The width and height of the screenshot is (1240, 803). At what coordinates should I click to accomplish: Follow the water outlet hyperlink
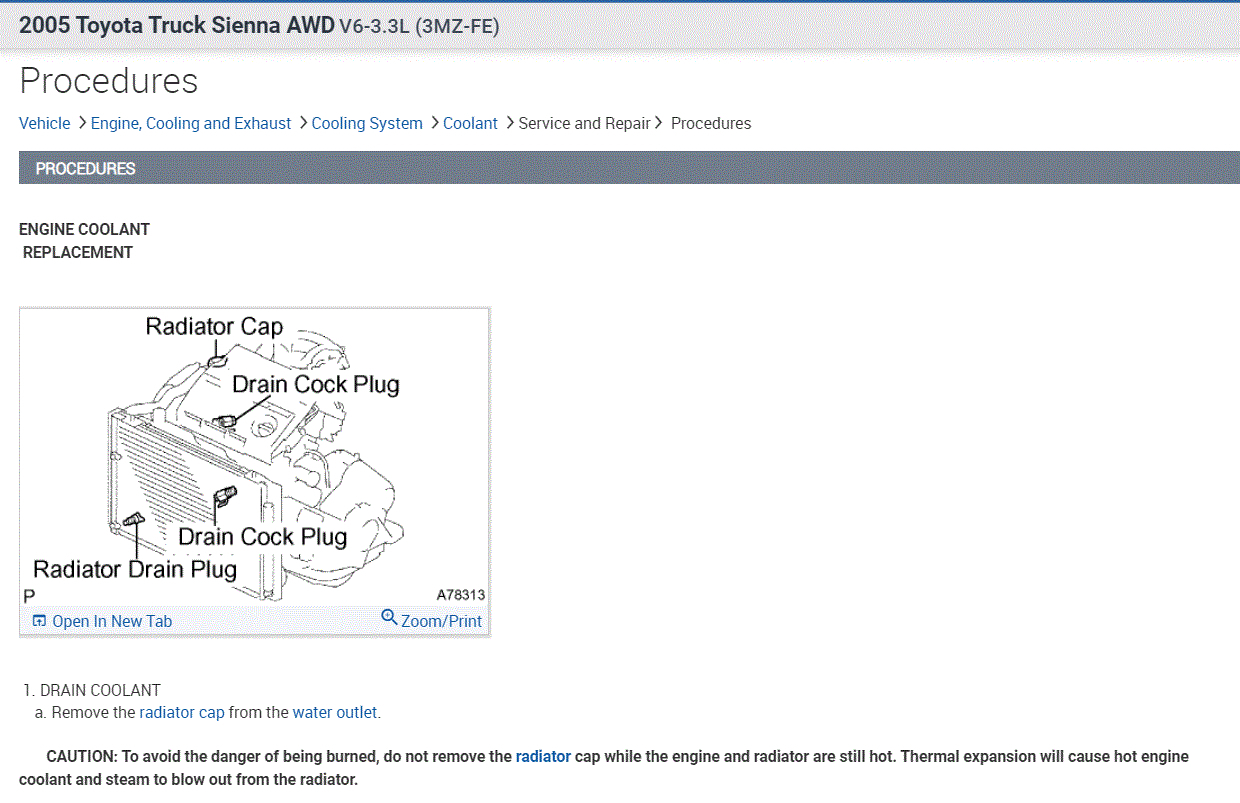(x=335, y=713)
